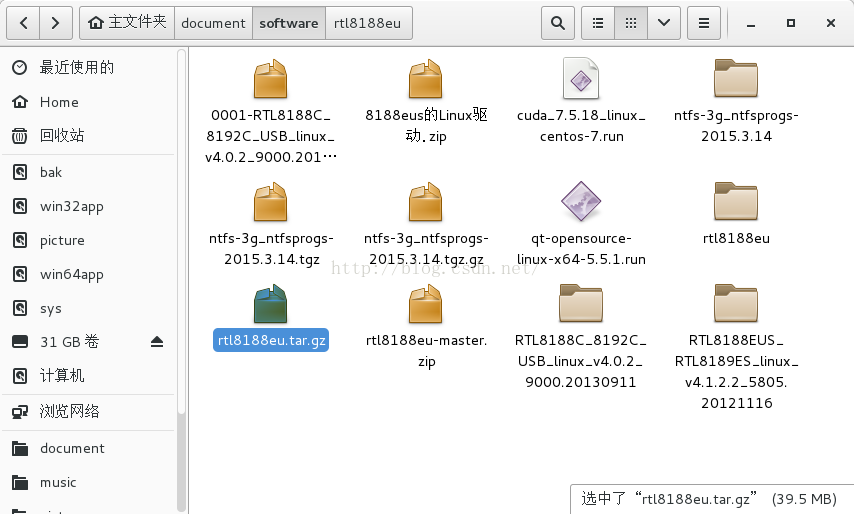Select cuda_7.5.18_linux_centos-7.run file icon

[x=581, y=78]
